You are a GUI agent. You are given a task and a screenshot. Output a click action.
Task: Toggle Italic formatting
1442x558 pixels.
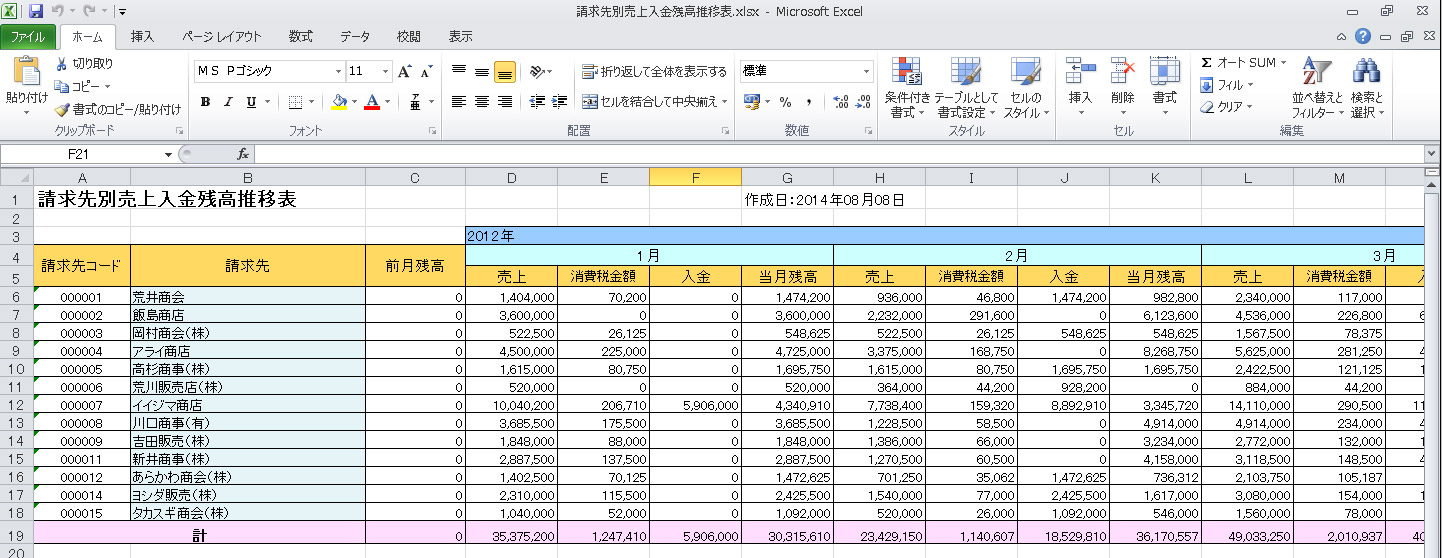(x=228, y=102)
